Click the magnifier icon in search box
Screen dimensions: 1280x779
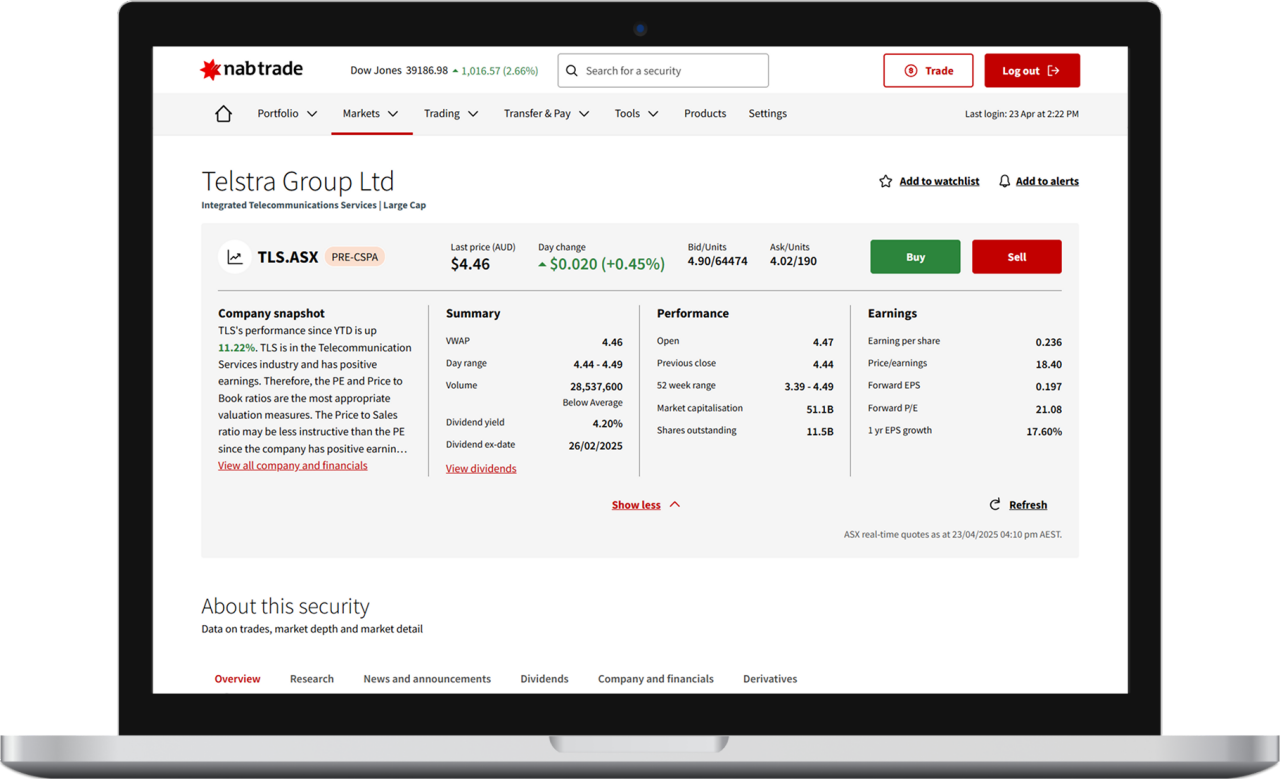[572, 71]
